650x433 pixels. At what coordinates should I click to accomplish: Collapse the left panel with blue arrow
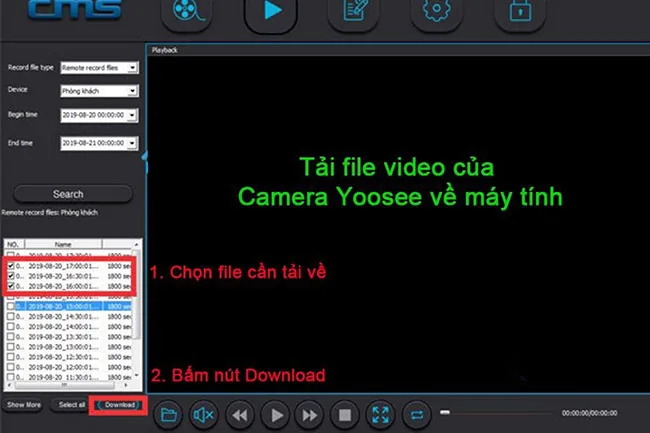[145, 162]
